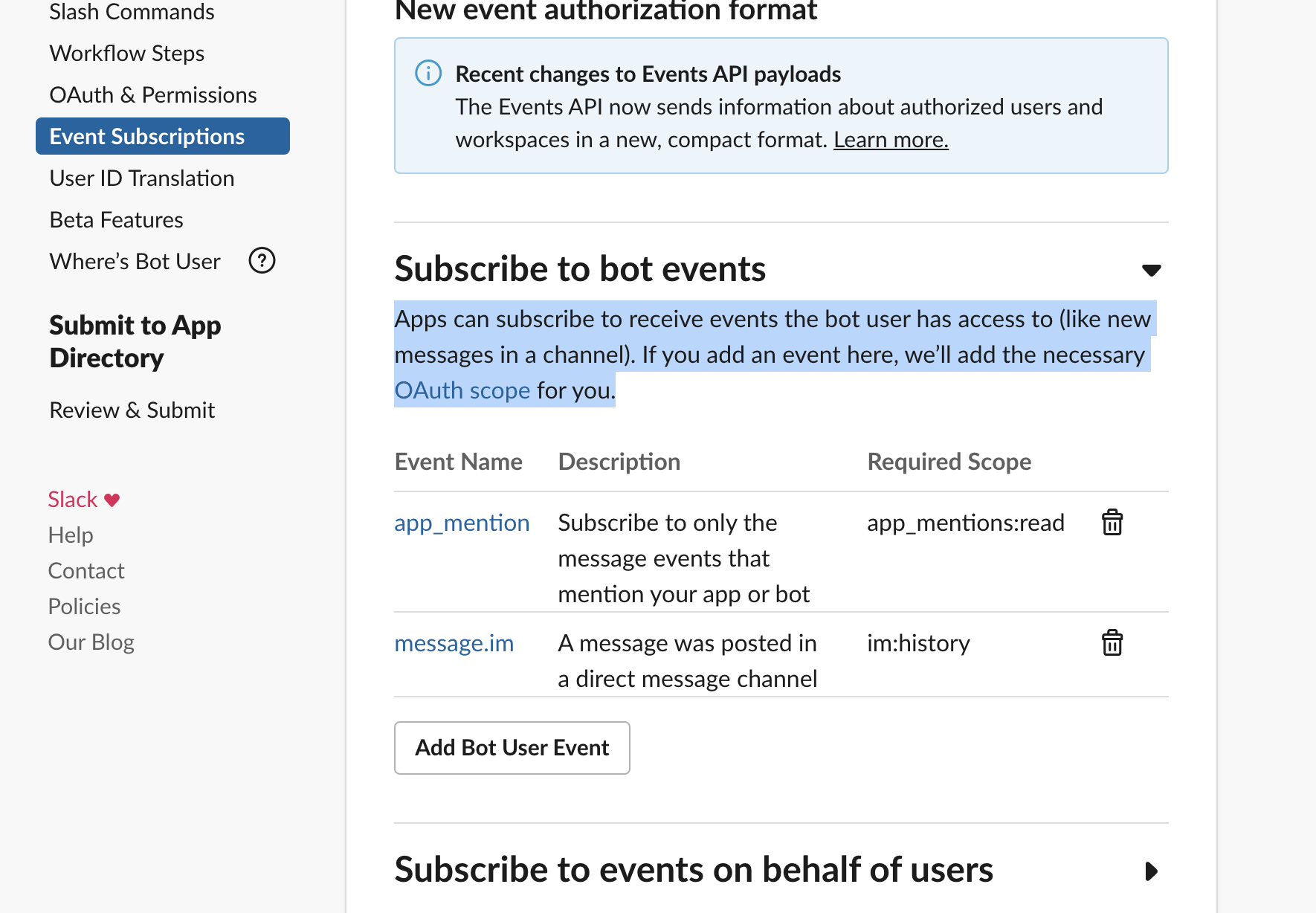Select Event Subscriptions in the sidebar

(146, 137)
